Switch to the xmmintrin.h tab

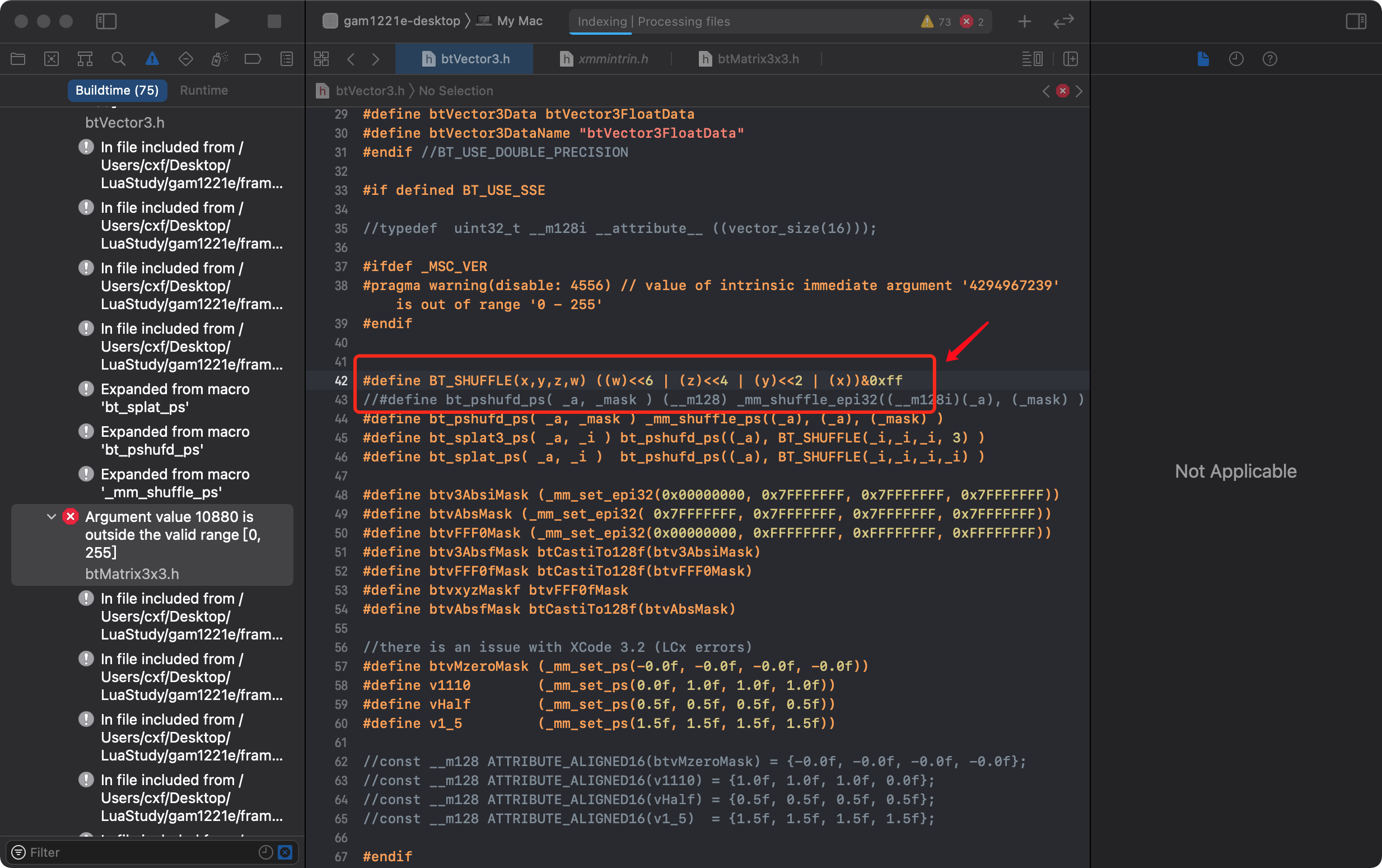pyautogui.click(x=613, y=59)
